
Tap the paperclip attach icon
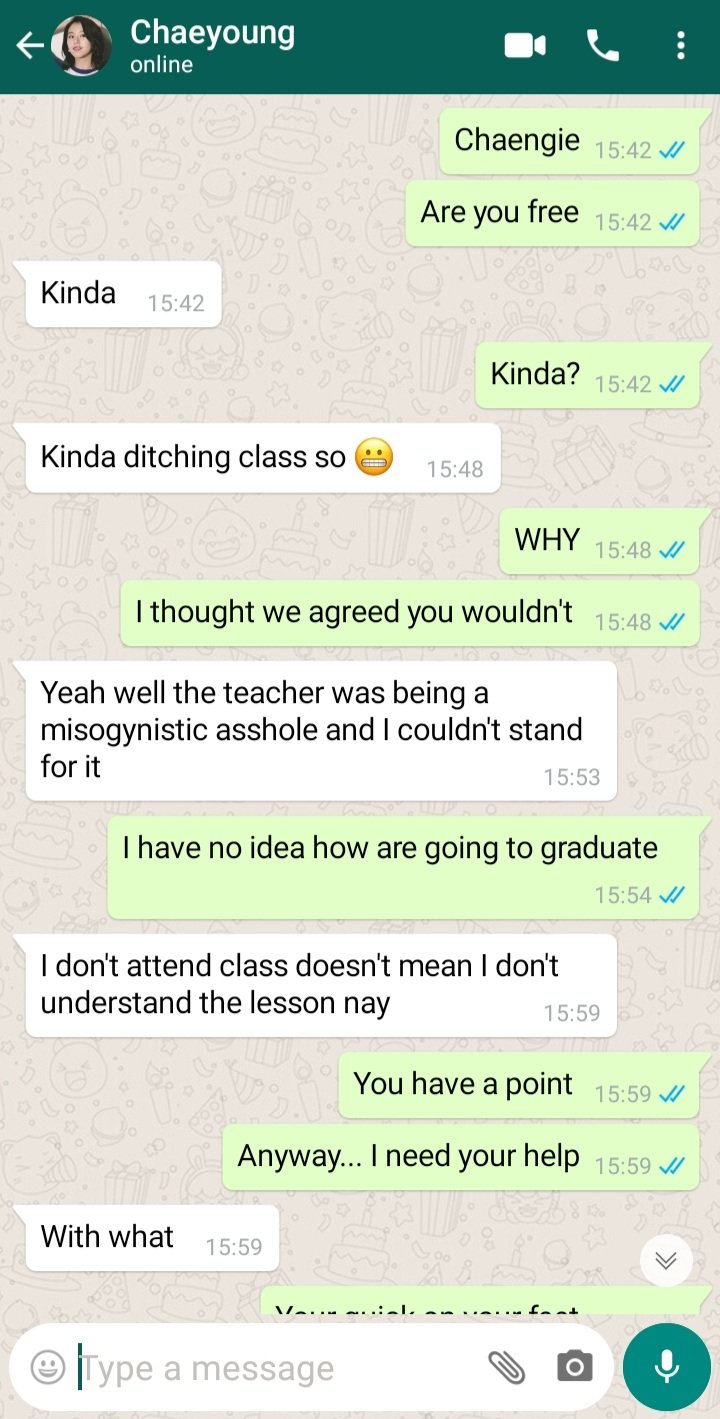[x=506, y=1367]
